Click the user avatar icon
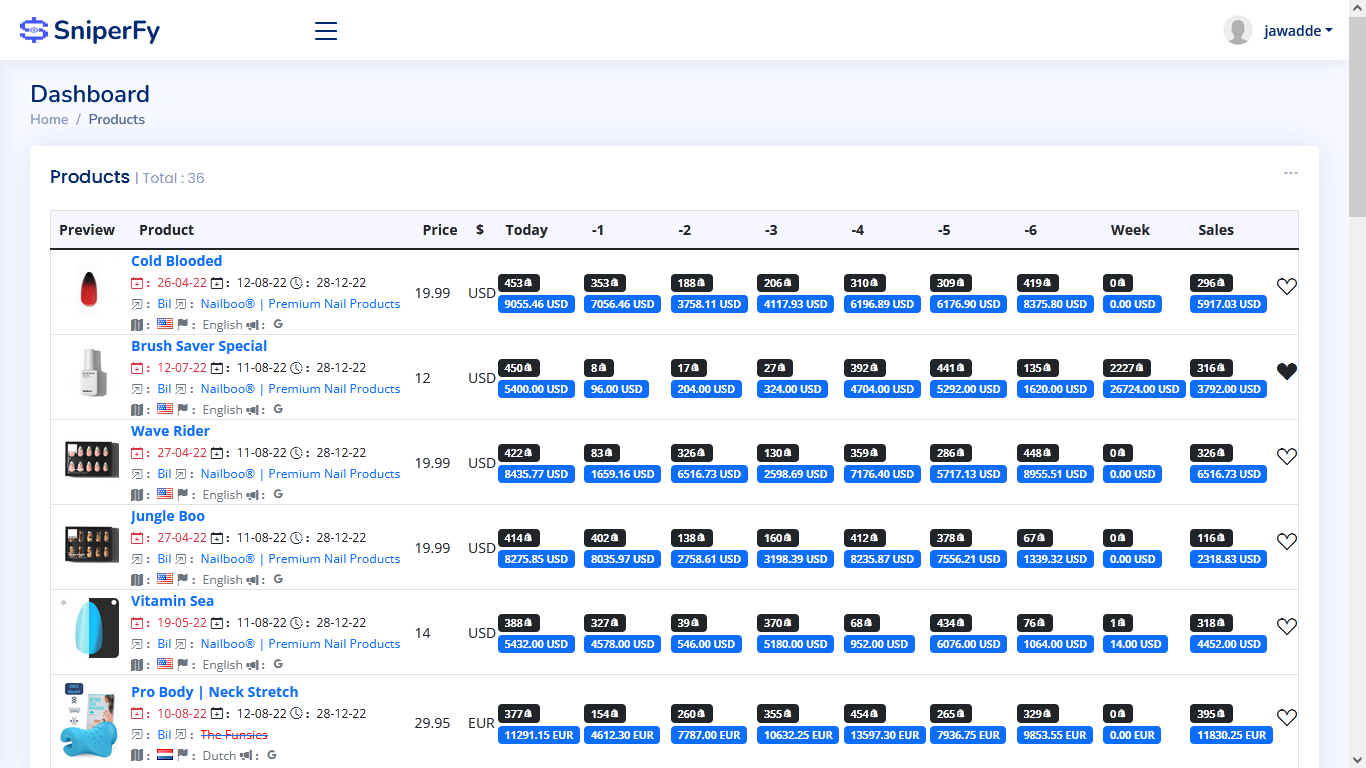Viewport: 1366px width, 768px height. tap(1238, 31)
